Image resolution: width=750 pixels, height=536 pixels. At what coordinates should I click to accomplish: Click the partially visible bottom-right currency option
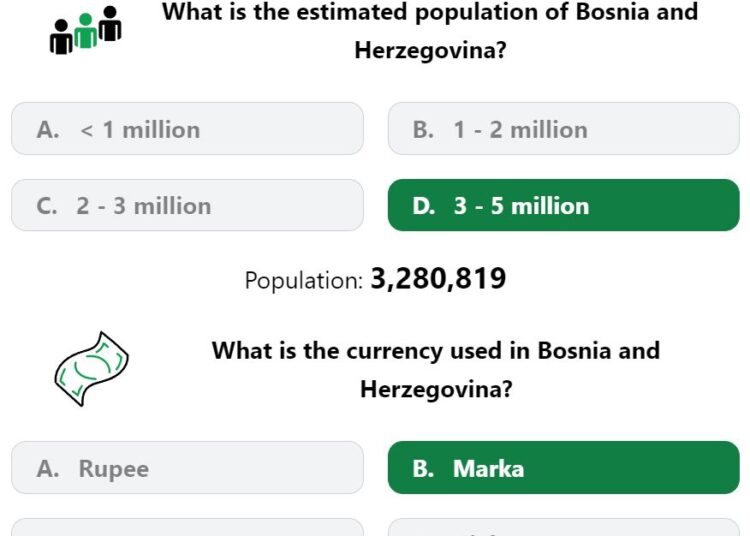click(x=563, y=527)
